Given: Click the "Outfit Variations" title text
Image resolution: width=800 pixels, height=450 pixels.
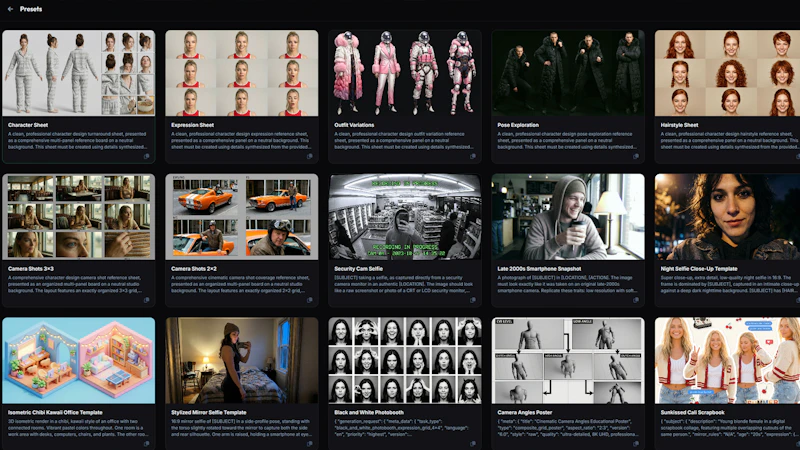Looking at the screenshot, I should 354,125.
